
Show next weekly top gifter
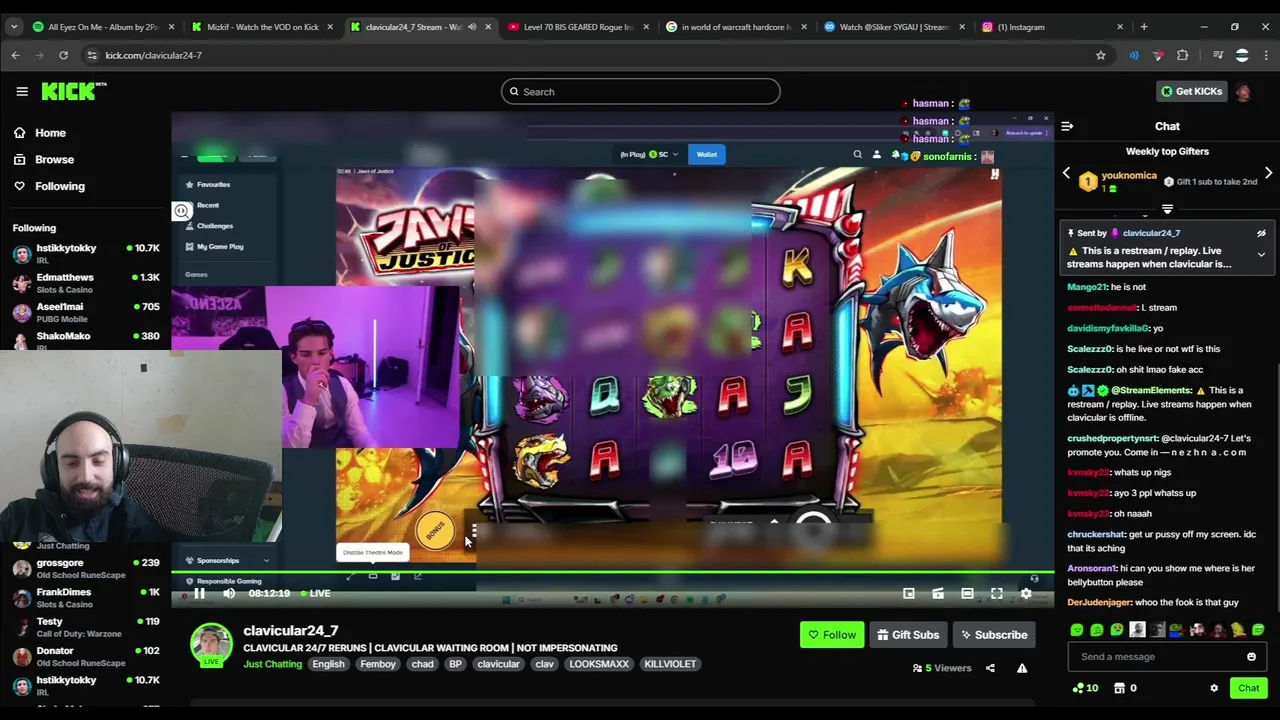point(1268,173)
